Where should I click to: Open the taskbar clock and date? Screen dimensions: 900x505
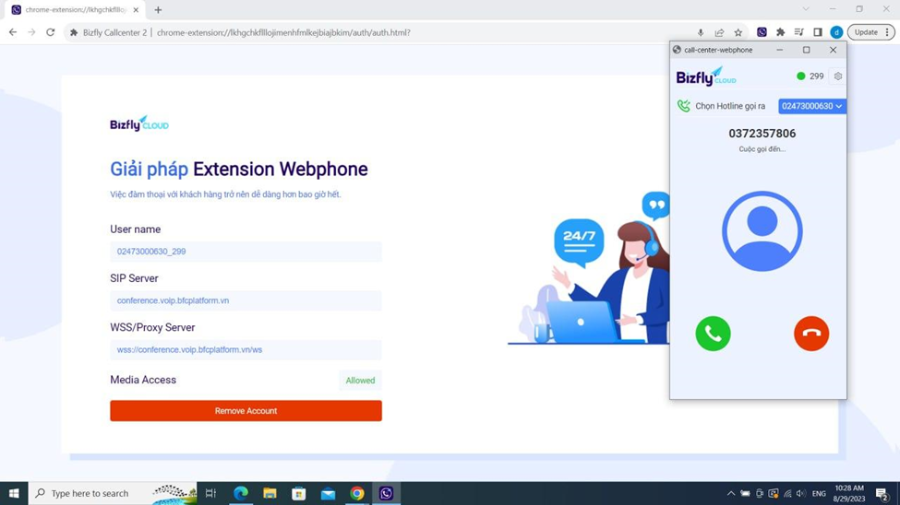(849, 494)
